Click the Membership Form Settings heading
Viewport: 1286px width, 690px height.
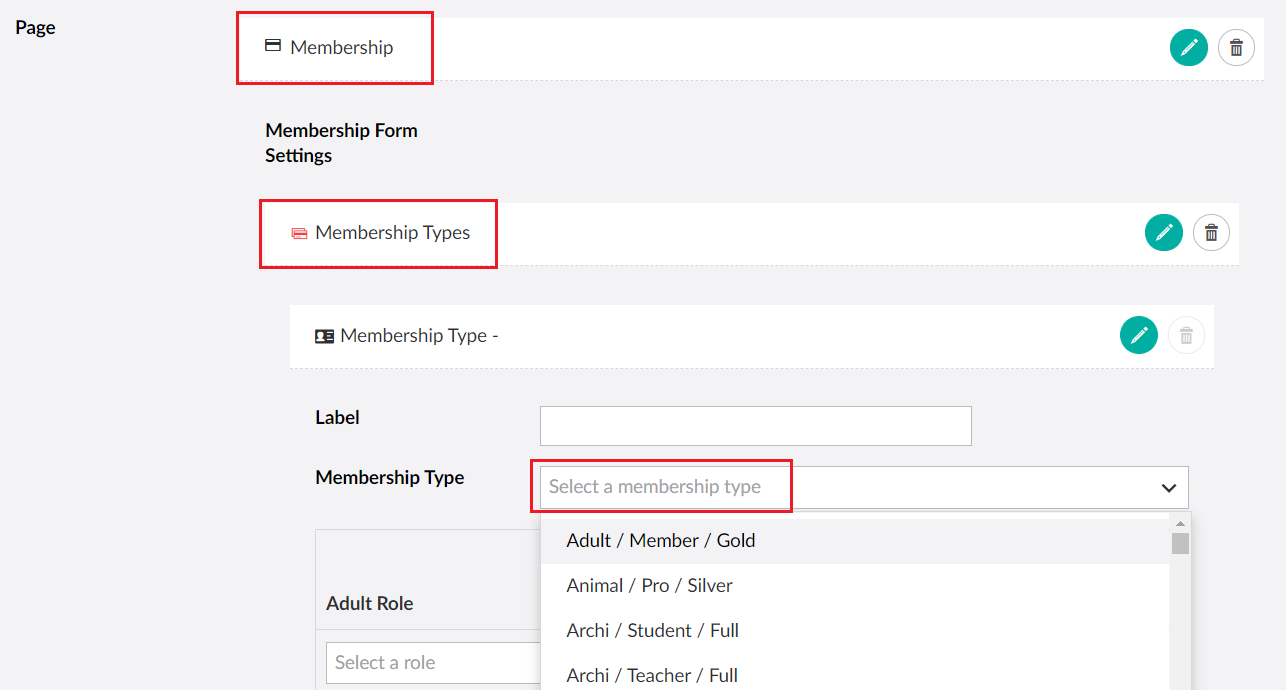(x=341, y=142)
